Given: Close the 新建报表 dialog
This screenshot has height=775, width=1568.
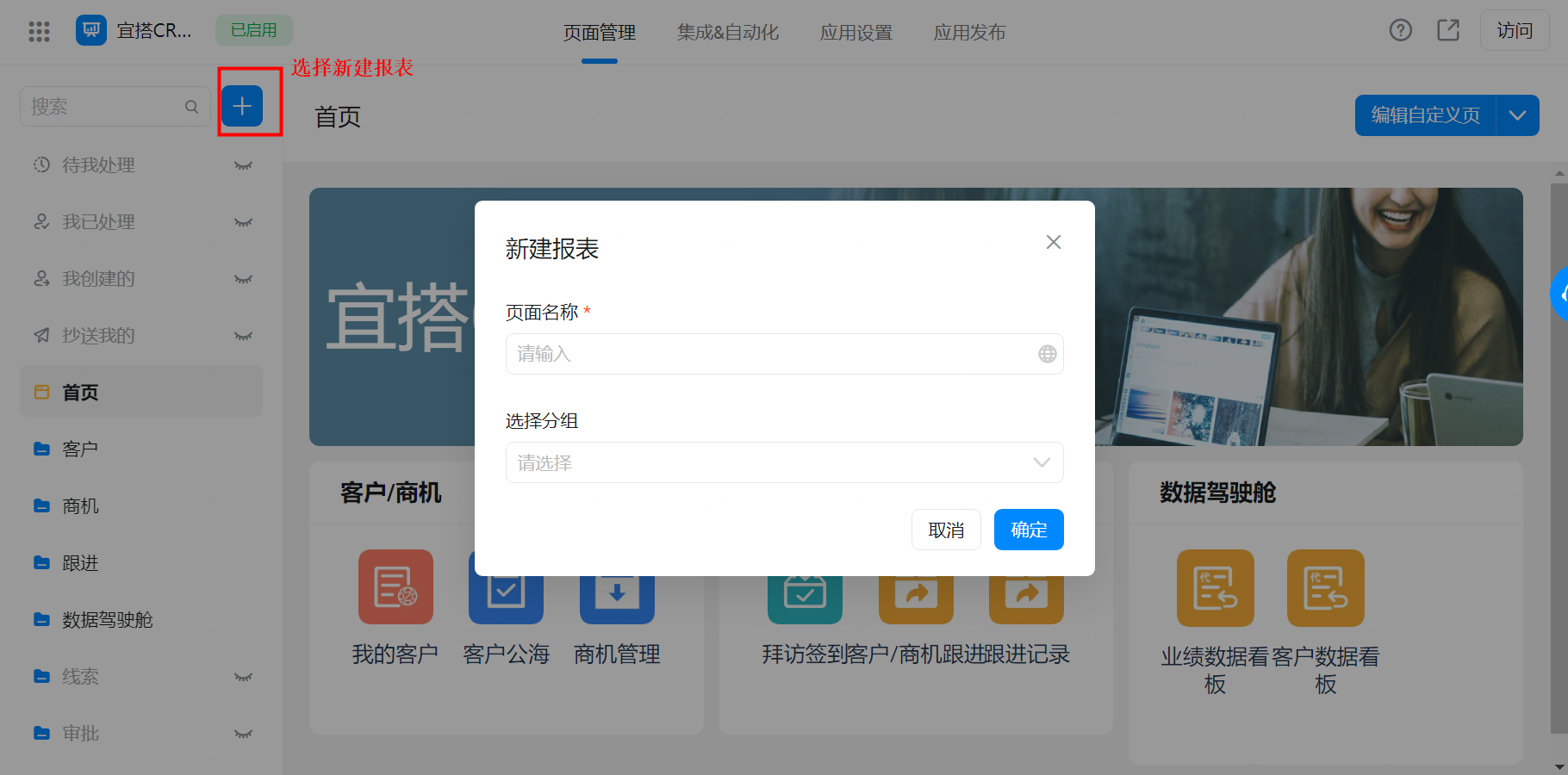Looking at the screenshot, I should tap(1054, 242).
